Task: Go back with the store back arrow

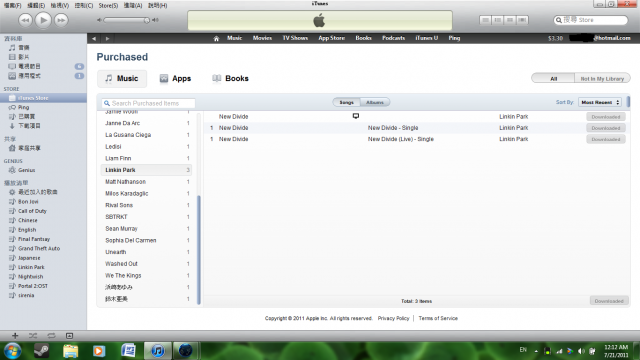Action: point(94,38)
